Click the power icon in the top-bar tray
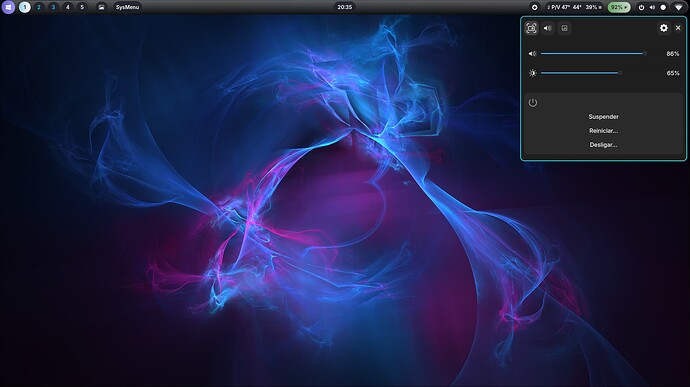The height and width of the screenshot is (387, 690). click(641, 7)
